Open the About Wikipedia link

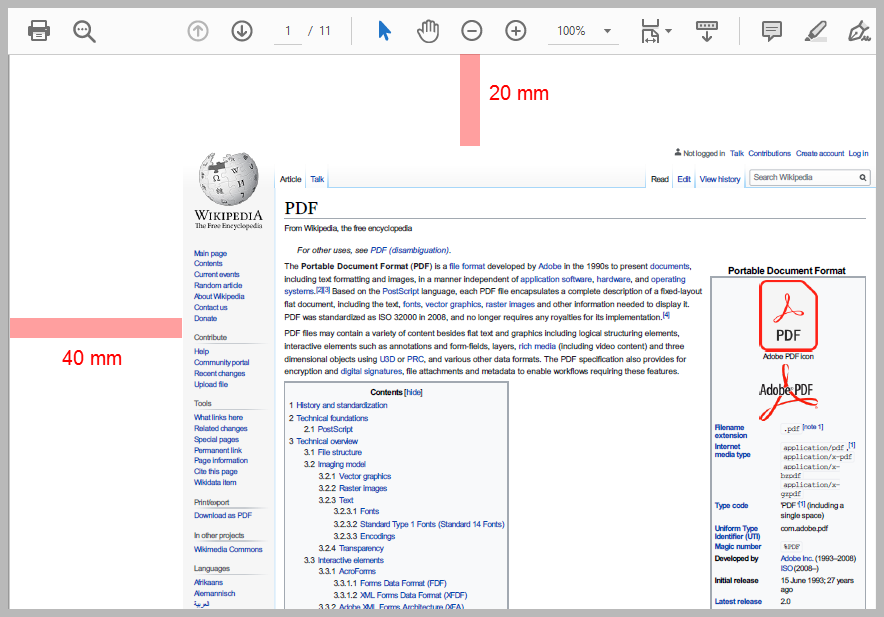(219, 297)
